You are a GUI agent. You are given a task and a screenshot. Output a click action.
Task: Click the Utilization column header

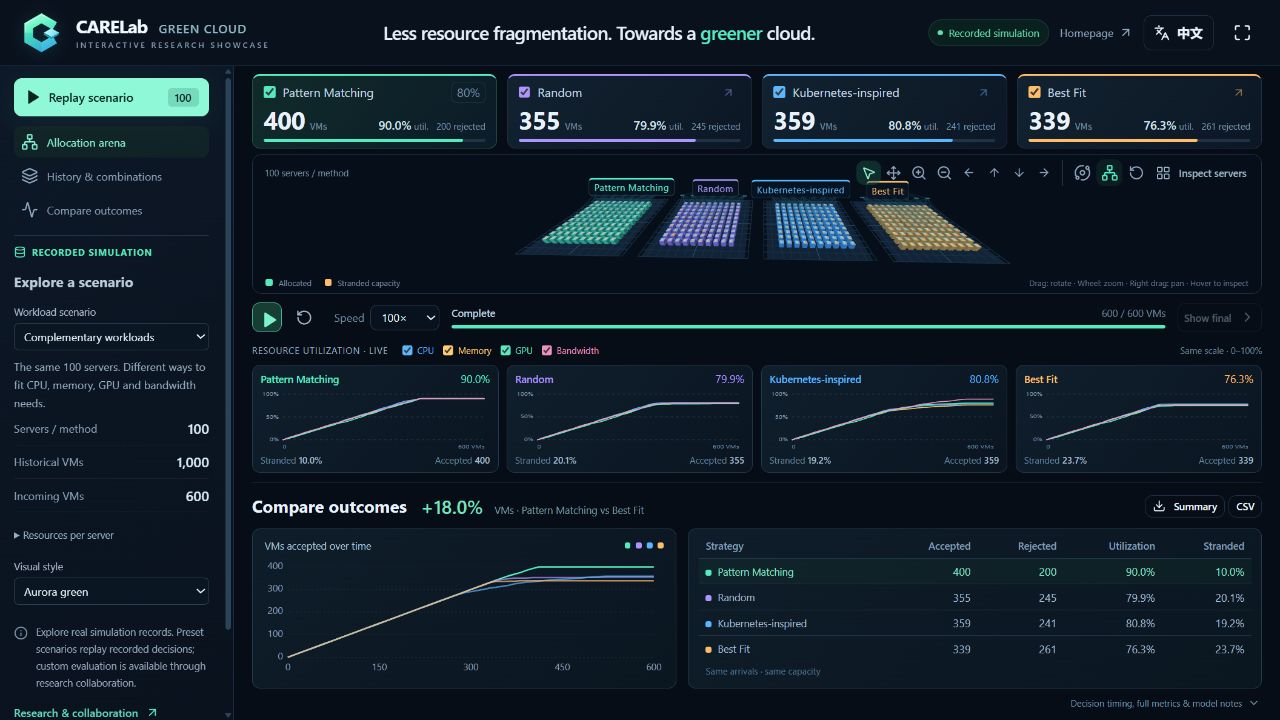coord(1132,546)
